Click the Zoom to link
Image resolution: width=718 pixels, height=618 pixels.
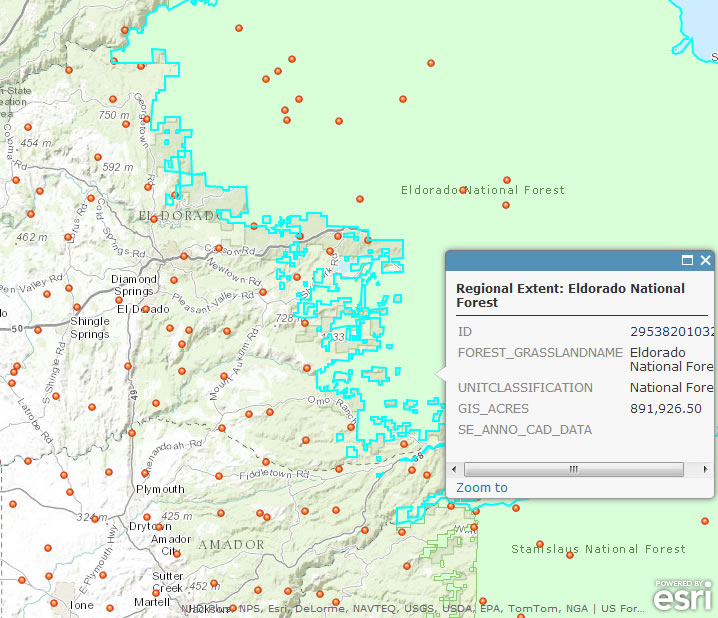482,488
